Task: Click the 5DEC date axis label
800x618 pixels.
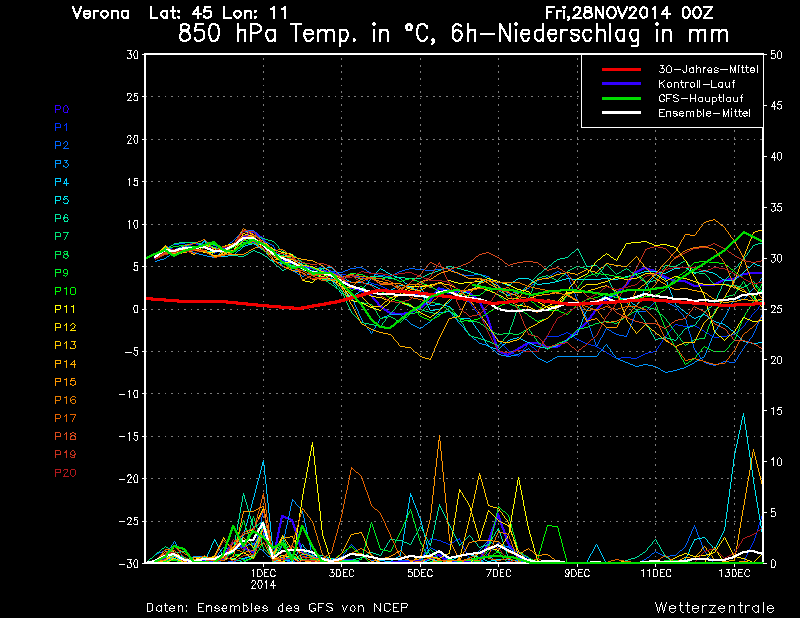Action: point(420,573)
